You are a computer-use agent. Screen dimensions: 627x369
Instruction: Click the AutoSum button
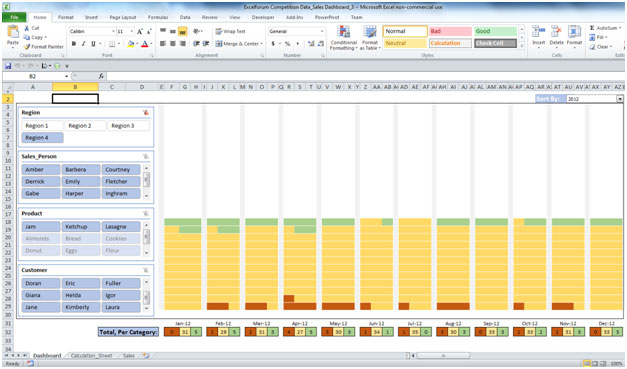coord(605,28)
